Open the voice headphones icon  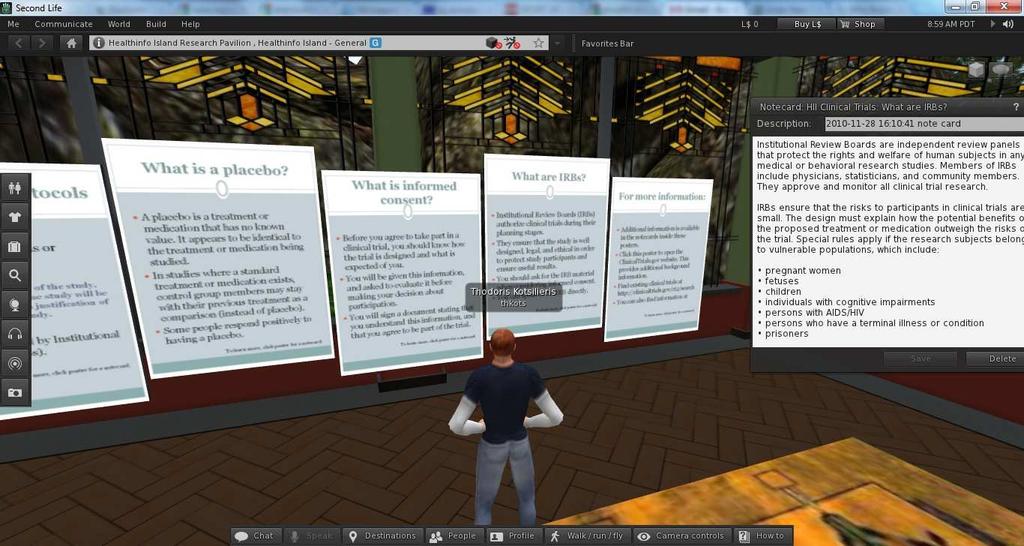click(15, 334)
